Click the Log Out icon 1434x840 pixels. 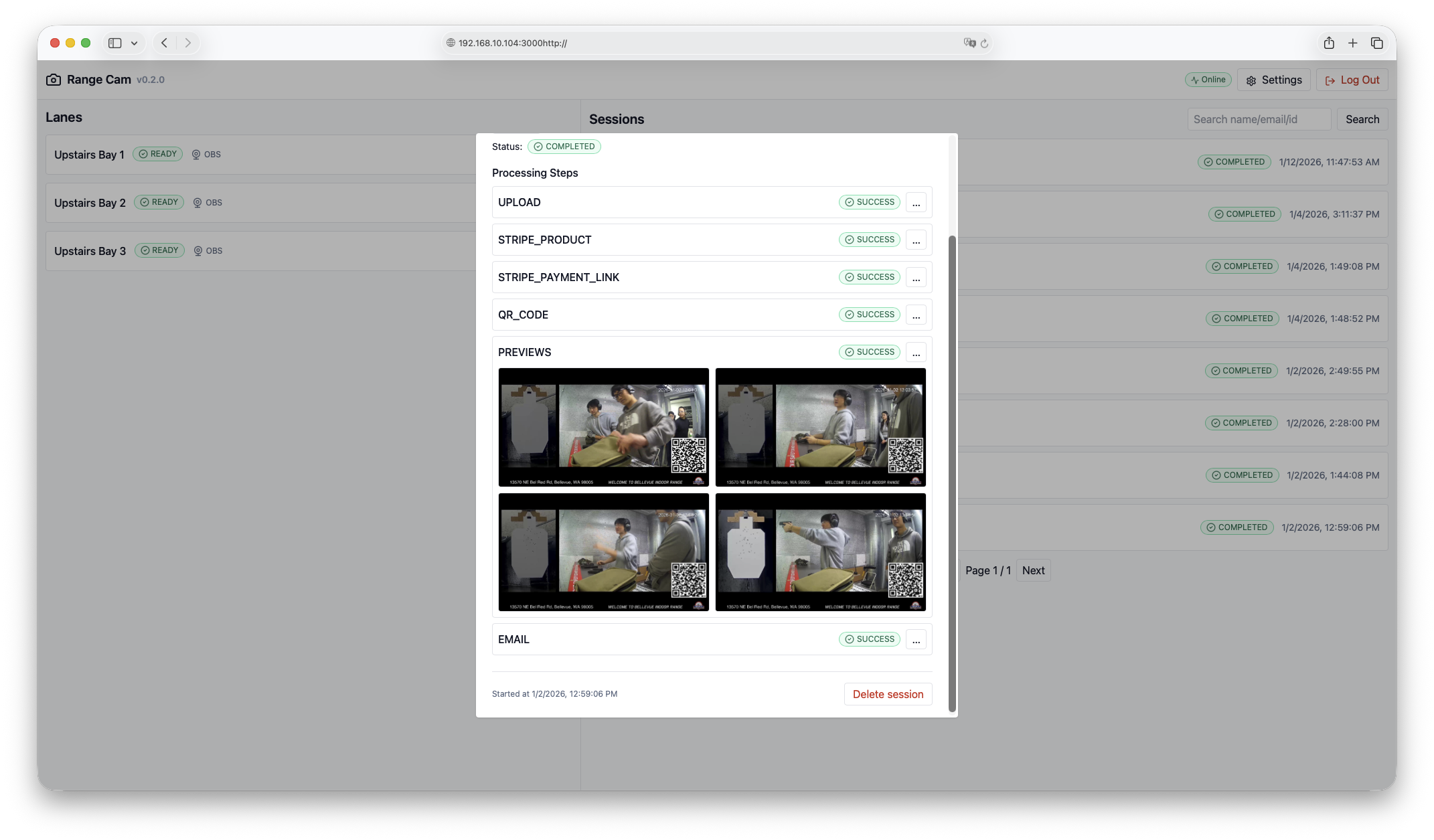click(1331, 80)
